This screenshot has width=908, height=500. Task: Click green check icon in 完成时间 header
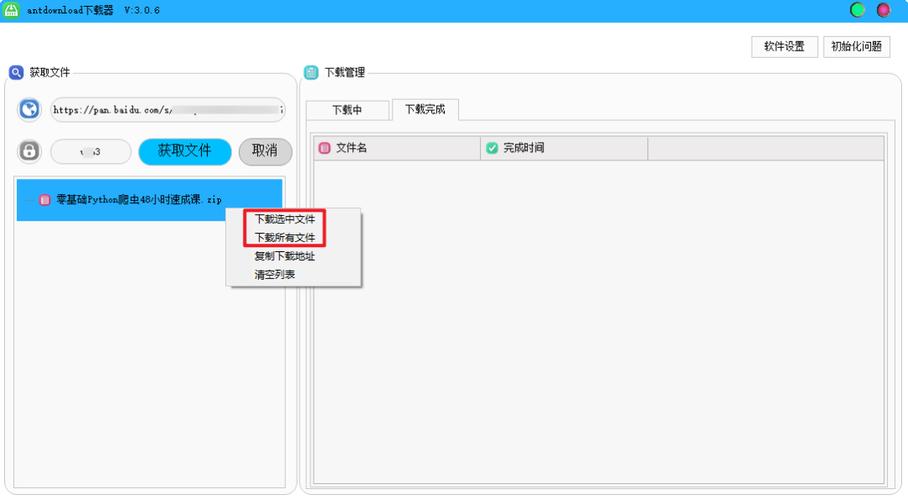pos(492,148)
